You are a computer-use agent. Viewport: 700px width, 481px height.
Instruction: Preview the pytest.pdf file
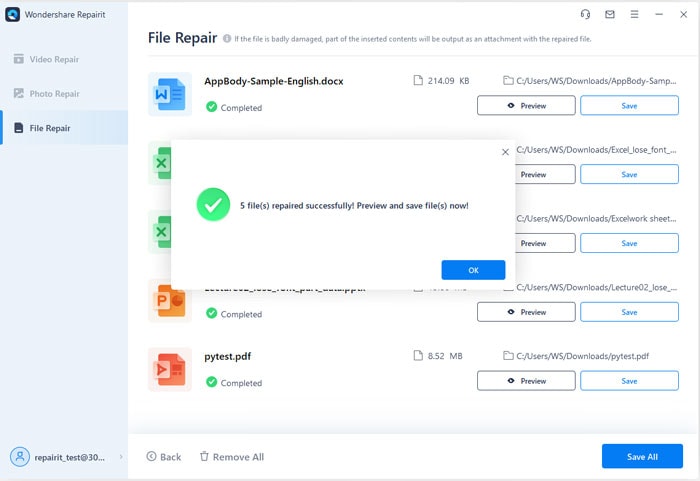pyautogui.click(x=526, y=381)
